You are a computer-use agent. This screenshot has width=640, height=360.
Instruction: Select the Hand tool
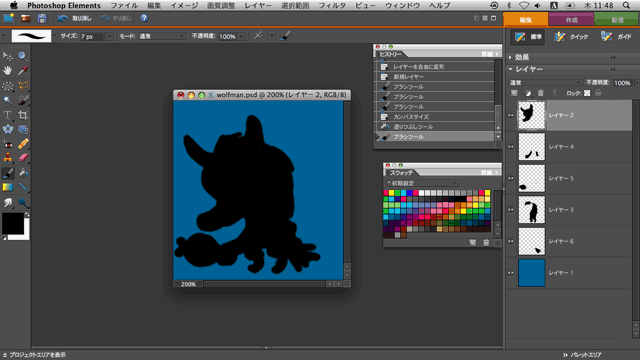(x=7, y=71)
